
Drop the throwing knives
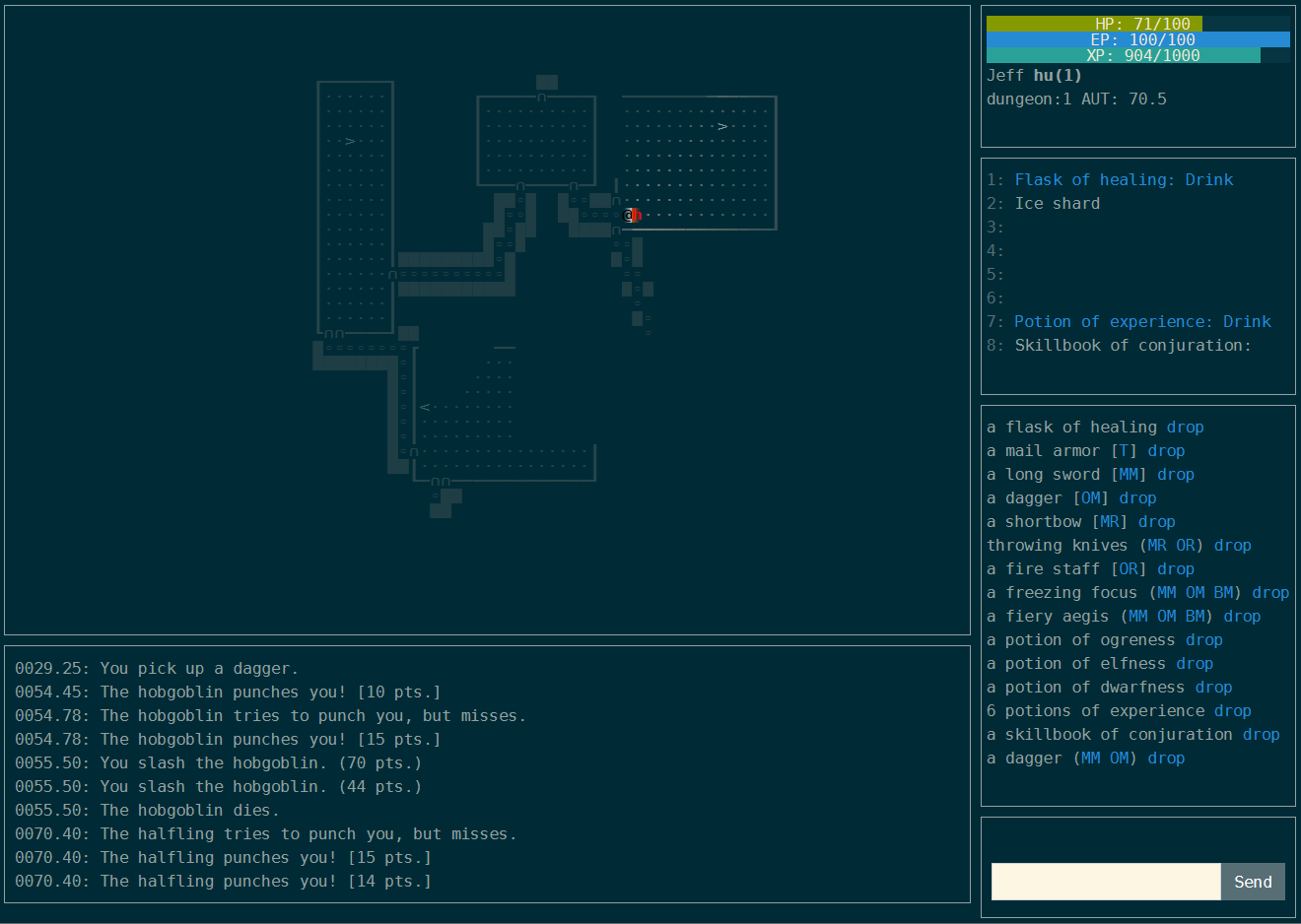click(x=1233, y=545)
